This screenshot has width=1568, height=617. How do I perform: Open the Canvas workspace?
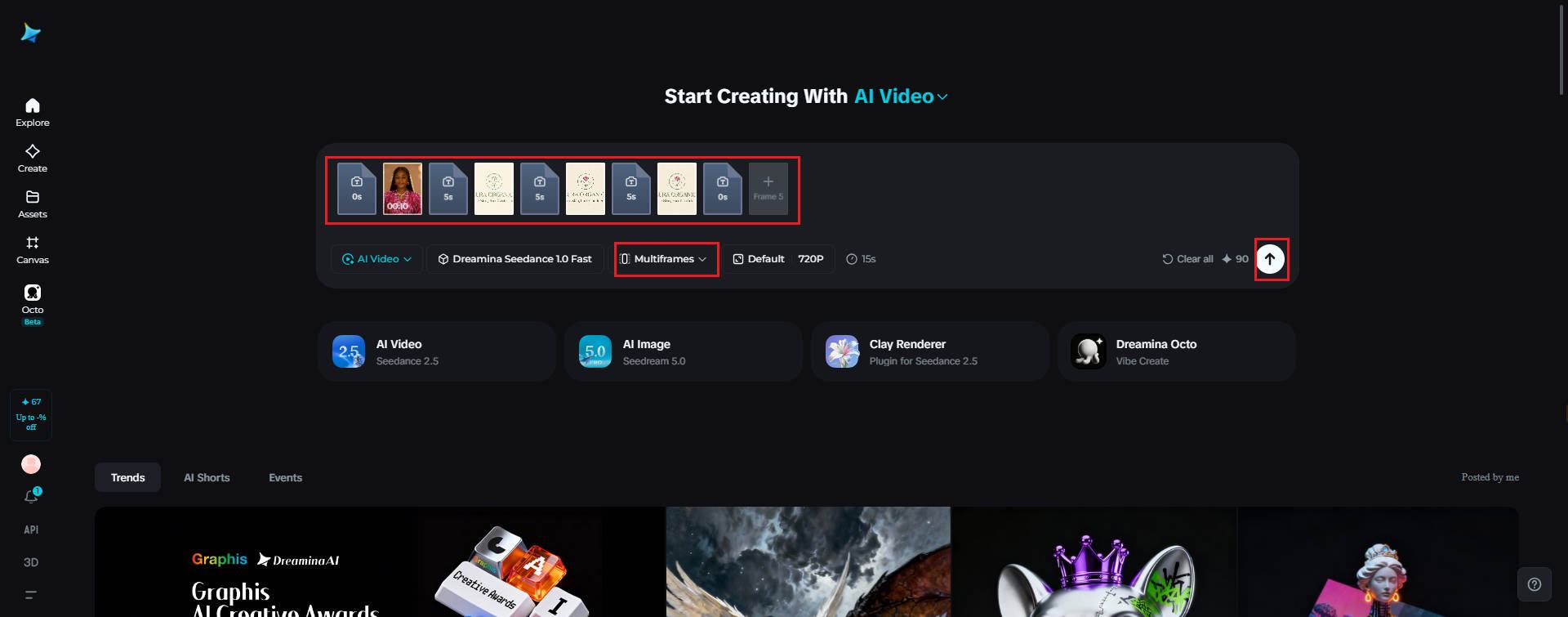(33, 250)
